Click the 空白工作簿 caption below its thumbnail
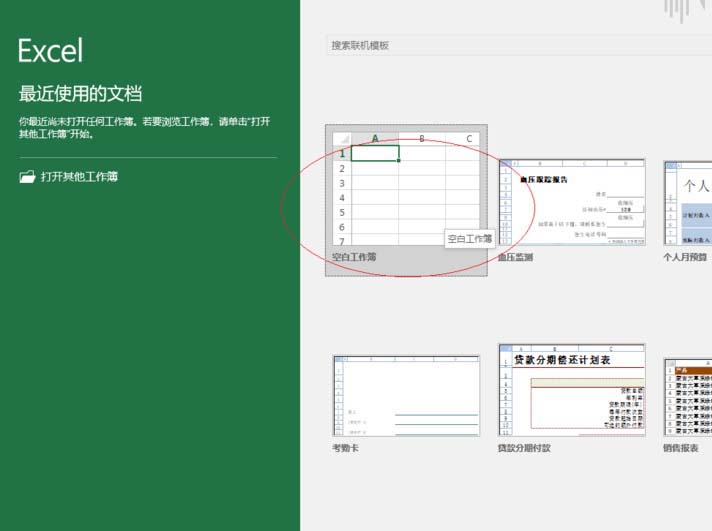Viewport: 712px width, 531px height. click(x=354, y=257)
